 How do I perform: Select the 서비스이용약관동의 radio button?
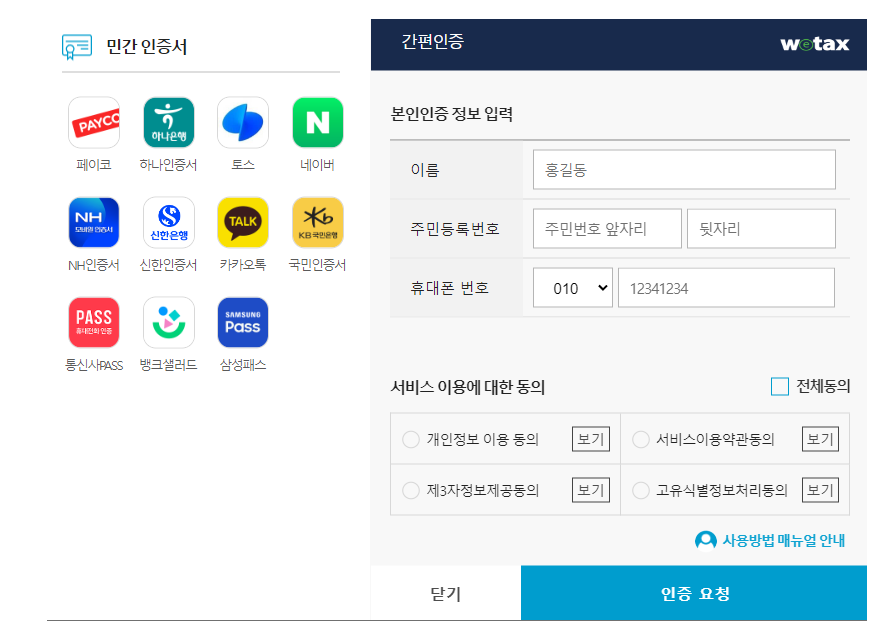point(640,439)
